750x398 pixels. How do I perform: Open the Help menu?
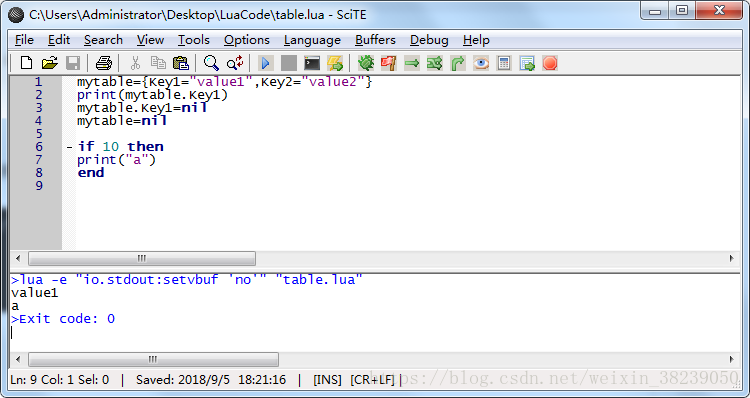[x=476, y=40]
